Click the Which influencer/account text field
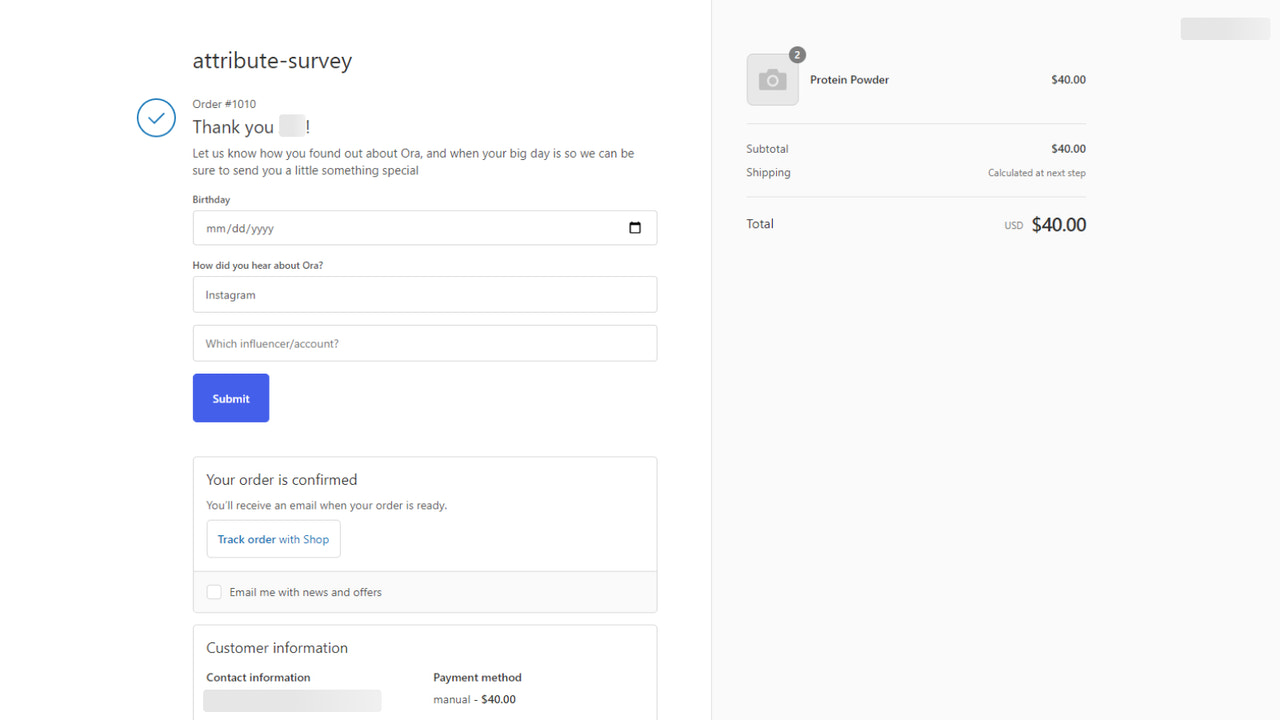Viewport: 1280px width, 720px height. pos(424,343)
